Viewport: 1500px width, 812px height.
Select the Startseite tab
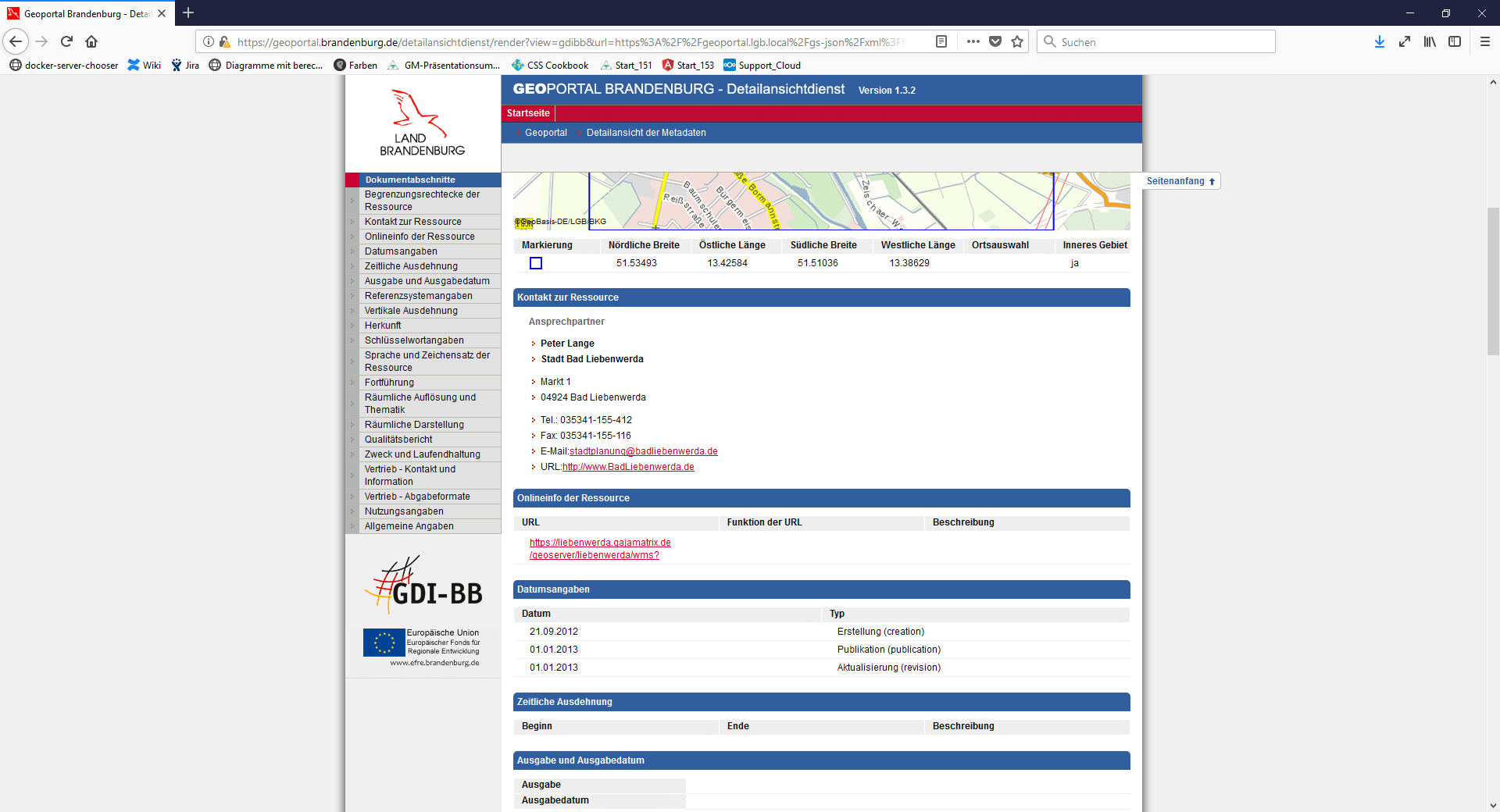pyautogui.click(x=528, y=113)
